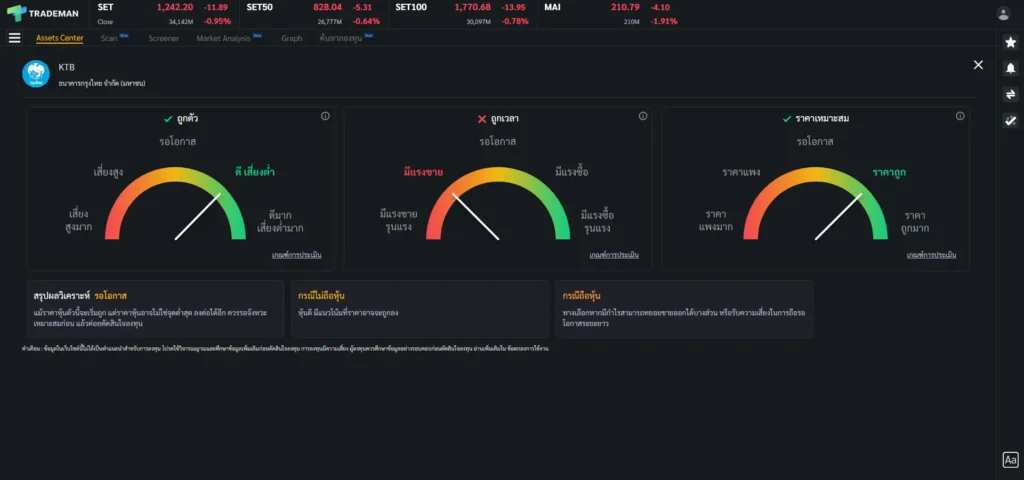
Task: Click red X icon beside ถูกเวลา
Action: [482, 119]
